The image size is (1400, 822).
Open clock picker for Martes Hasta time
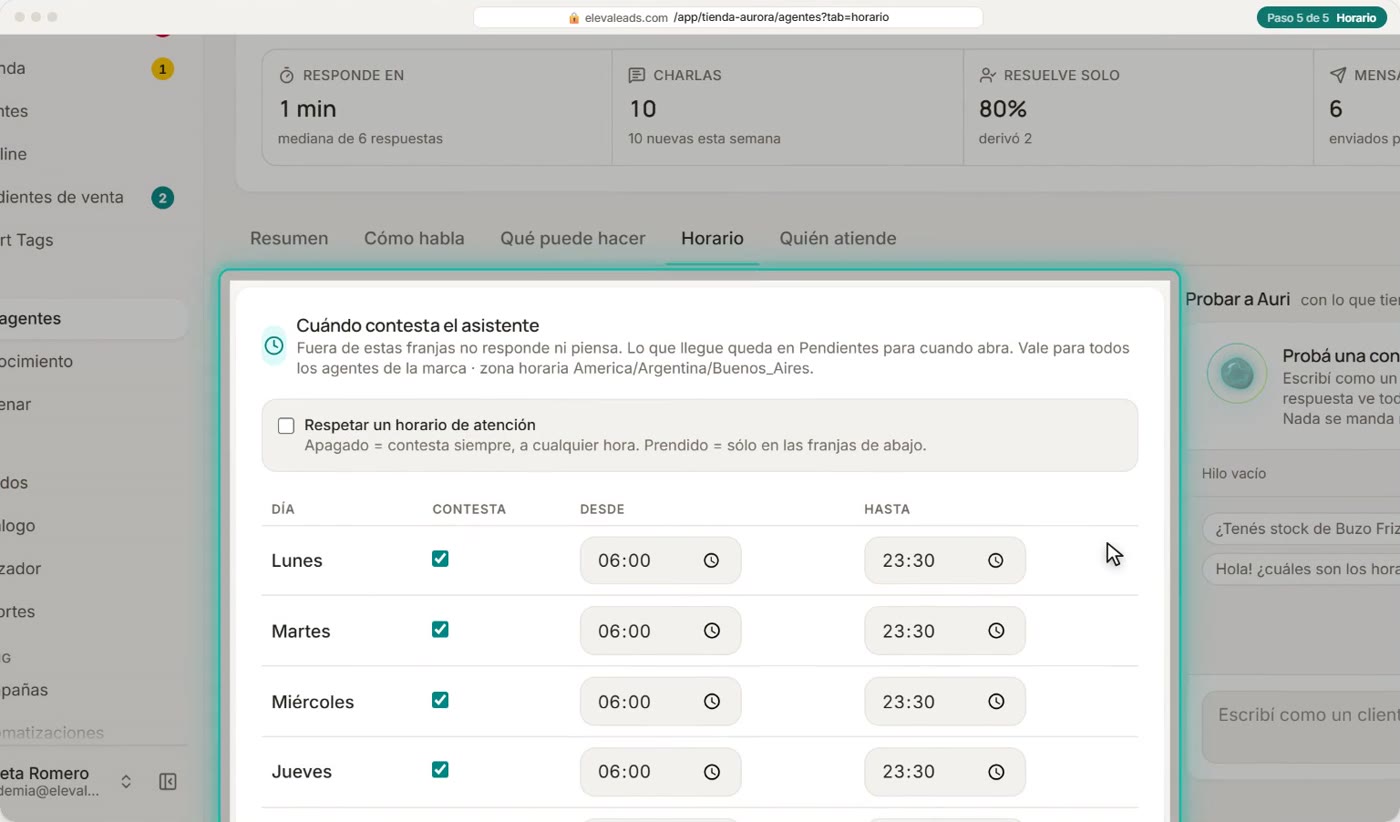pos(997,631)
